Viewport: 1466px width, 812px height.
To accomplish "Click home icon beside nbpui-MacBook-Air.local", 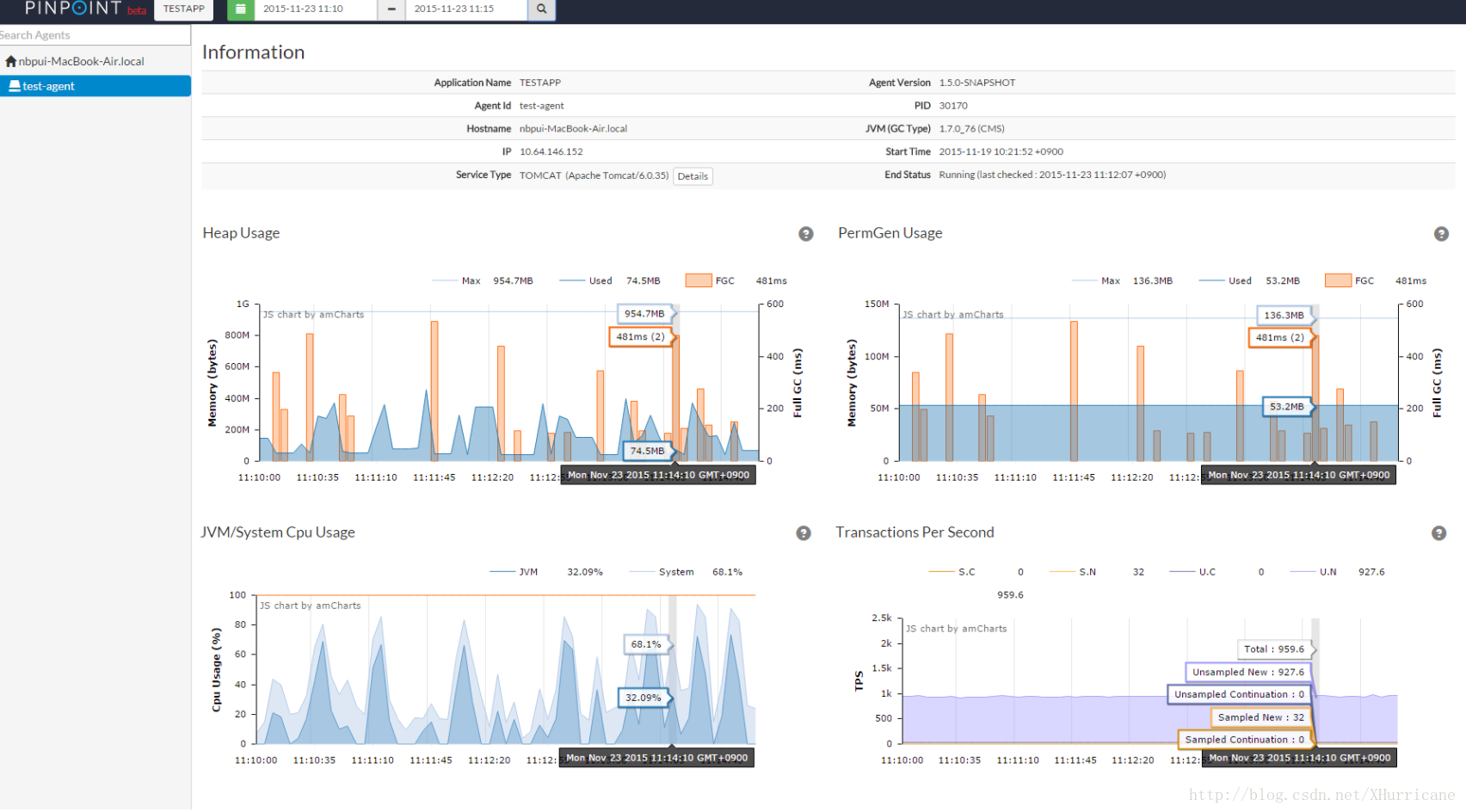I will [10, 61].
